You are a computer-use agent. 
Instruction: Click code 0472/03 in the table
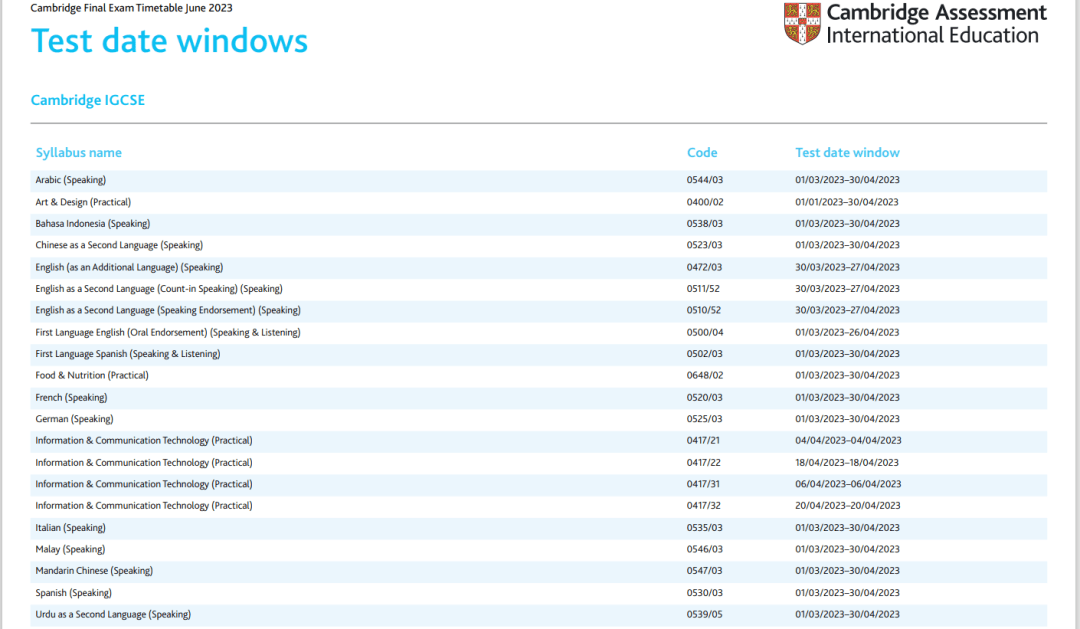704,267
